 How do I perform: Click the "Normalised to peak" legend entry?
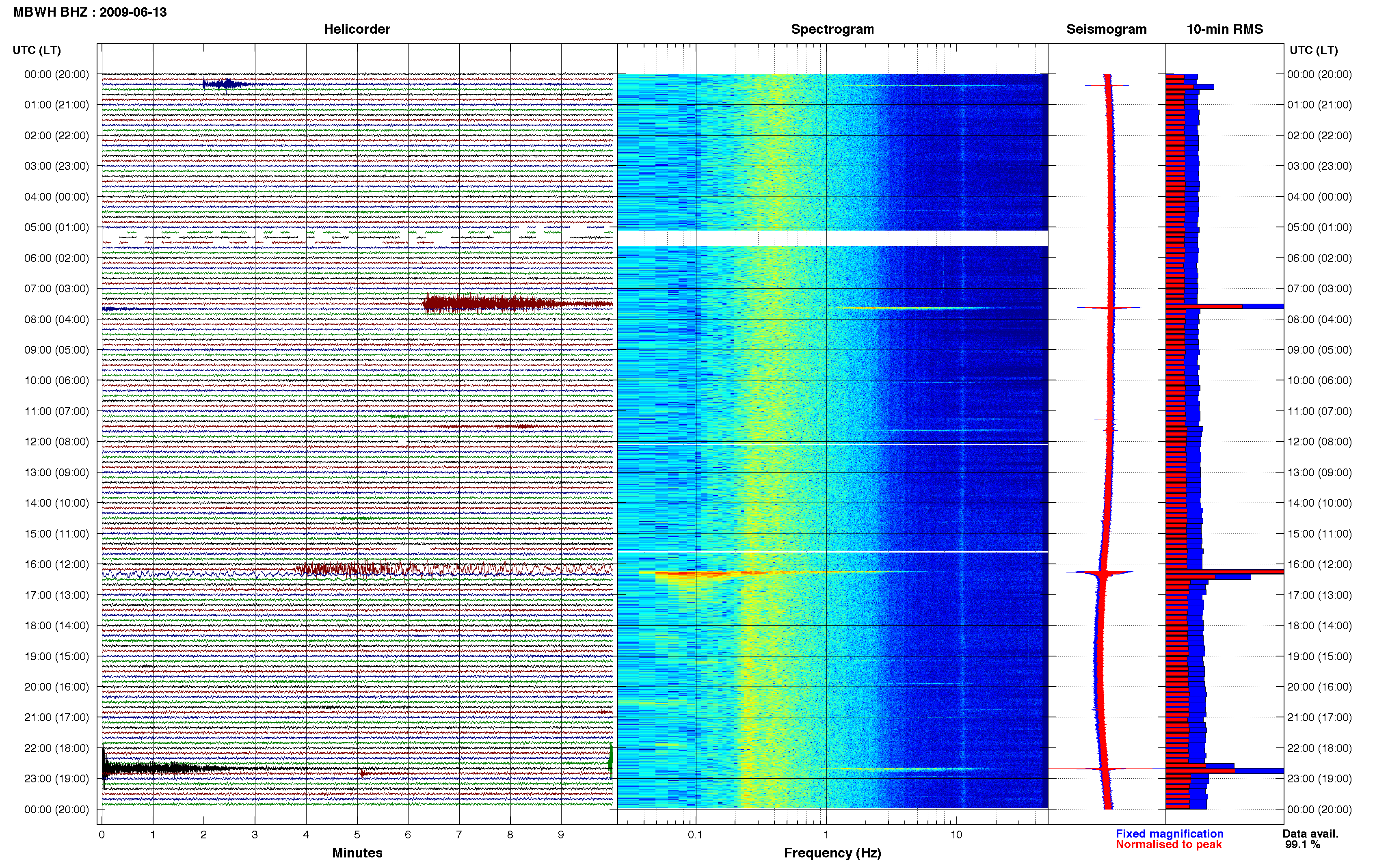1169,844
